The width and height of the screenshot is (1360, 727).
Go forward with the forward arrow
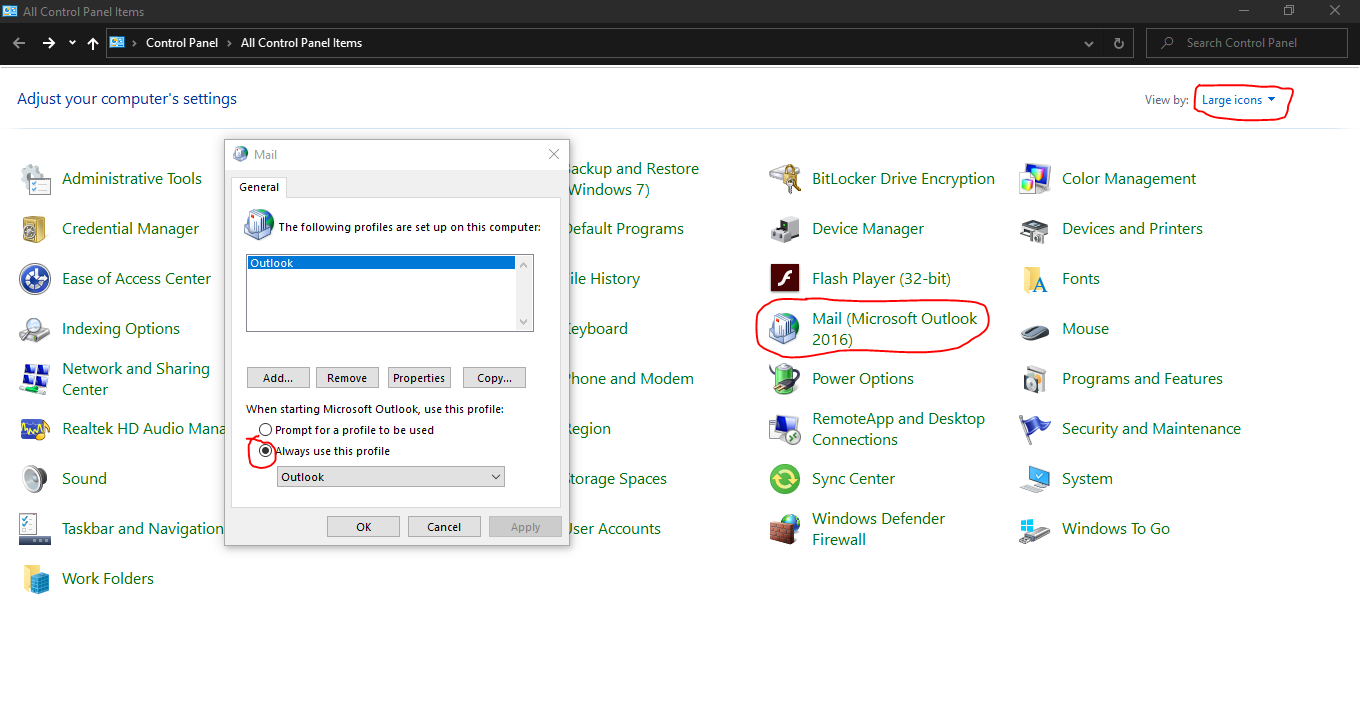[x=48, y=43]
